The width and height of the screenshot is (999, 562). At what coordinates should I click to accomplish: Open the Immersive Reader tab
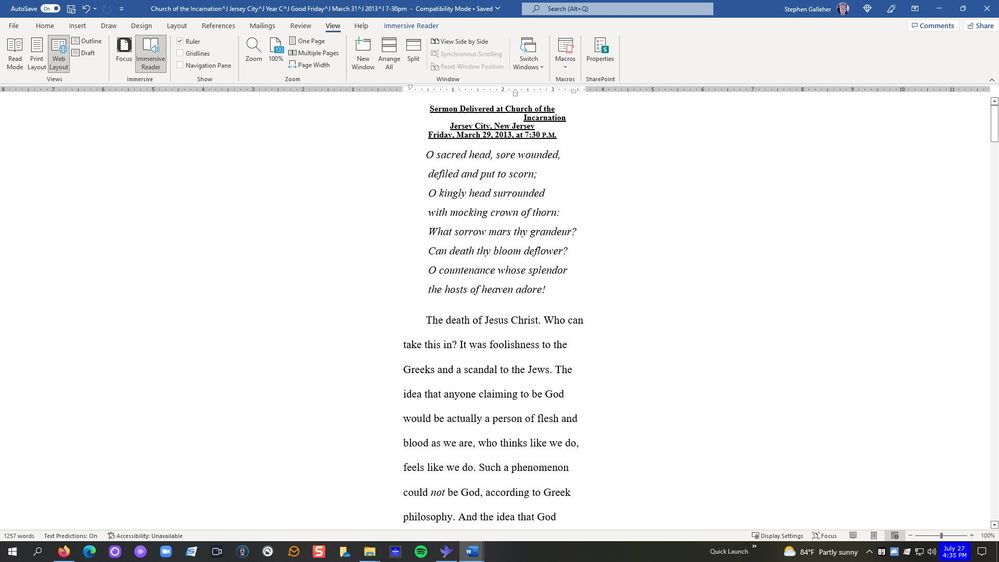coord(411,25)
